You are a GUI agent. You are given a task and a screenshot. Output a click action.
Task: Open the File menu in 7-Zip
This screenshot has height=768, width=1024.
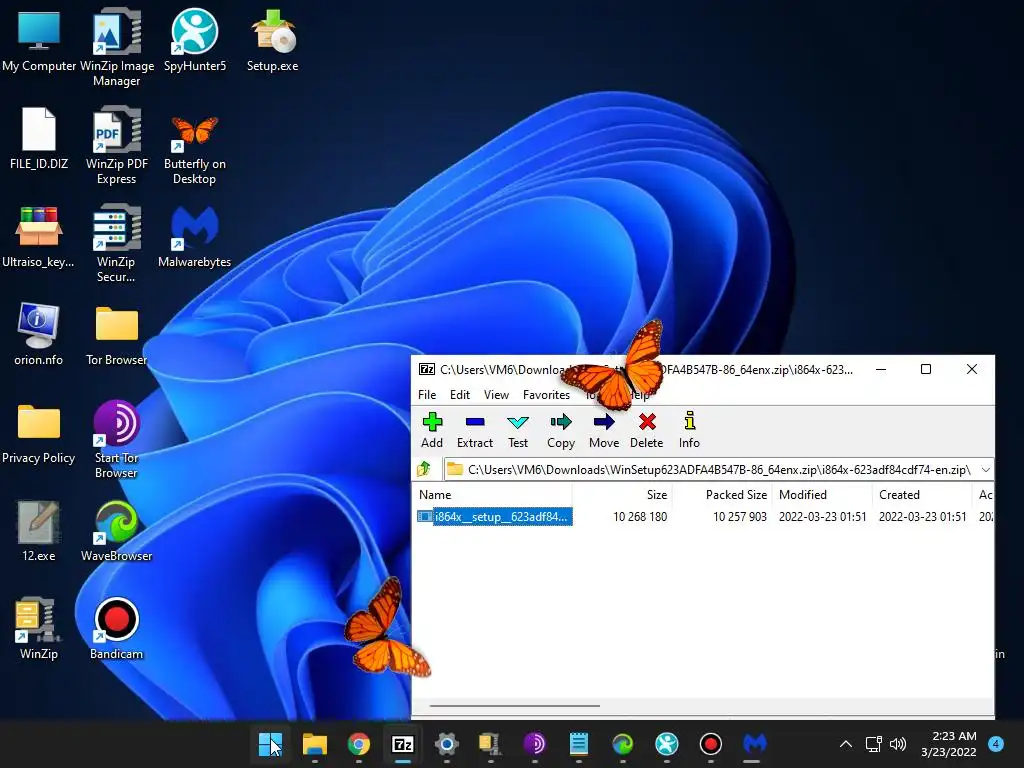(x=427, y=394)
